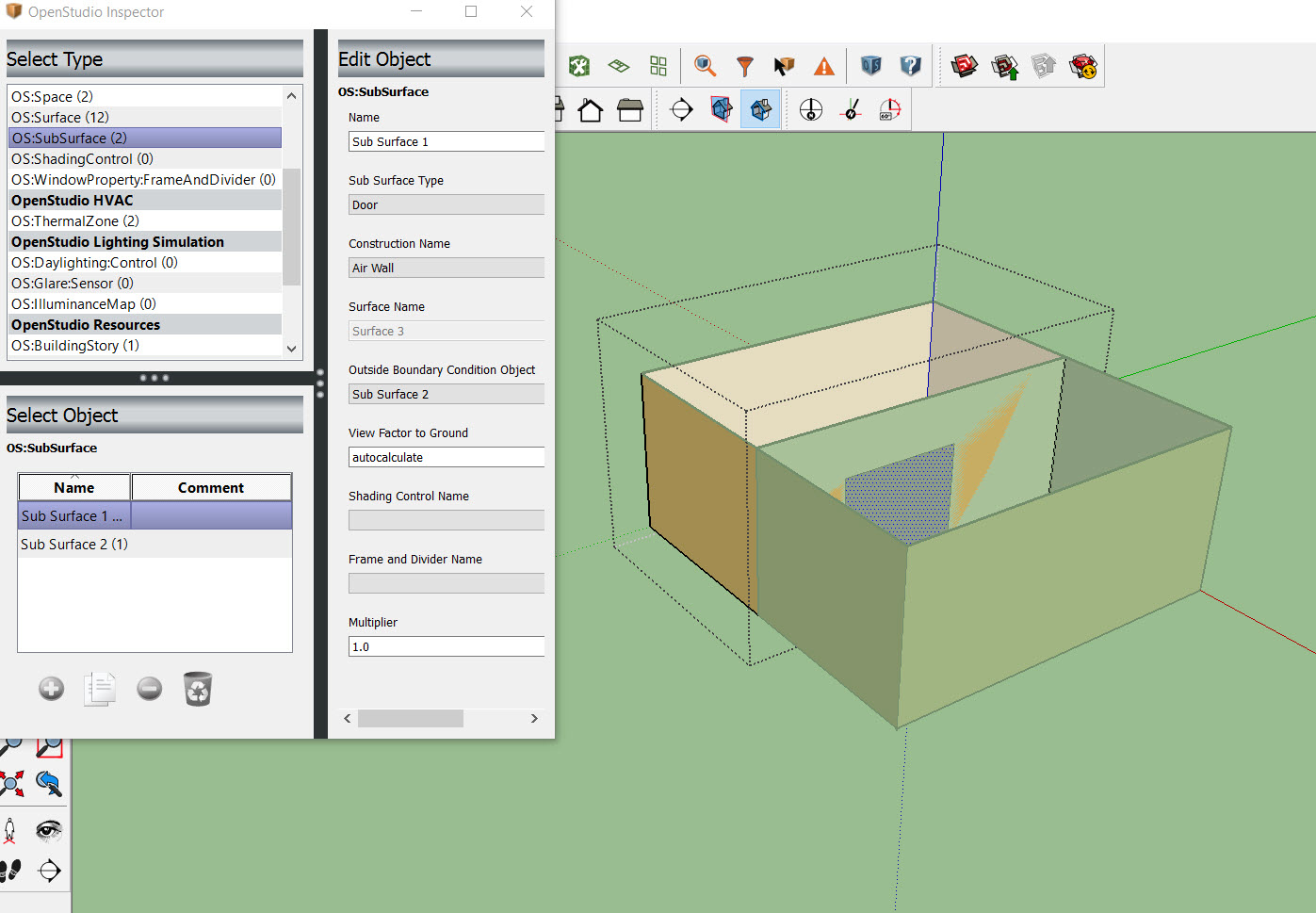Click the info tool cursor-with-box icon
Screen dimensions: 1316x913
(784, 66)
